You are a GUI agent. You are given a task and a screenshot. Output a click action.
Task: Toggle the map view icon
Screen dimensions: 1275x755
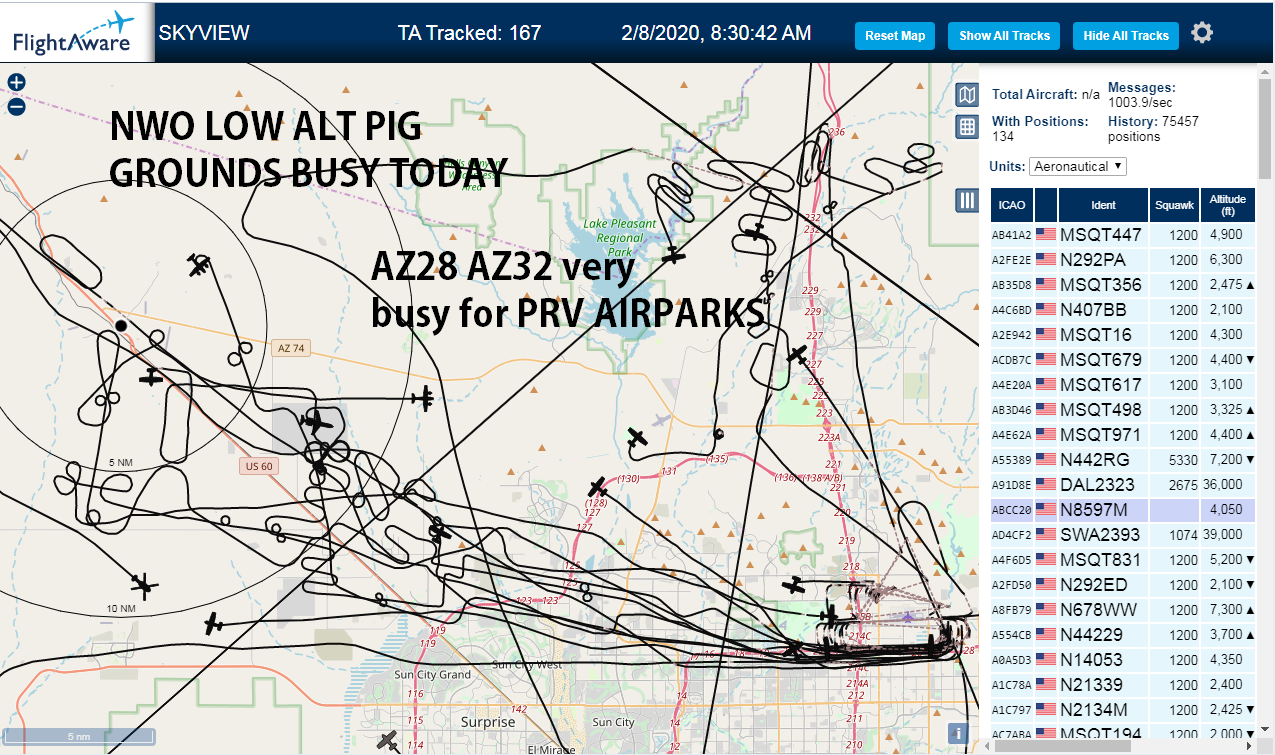966,95
